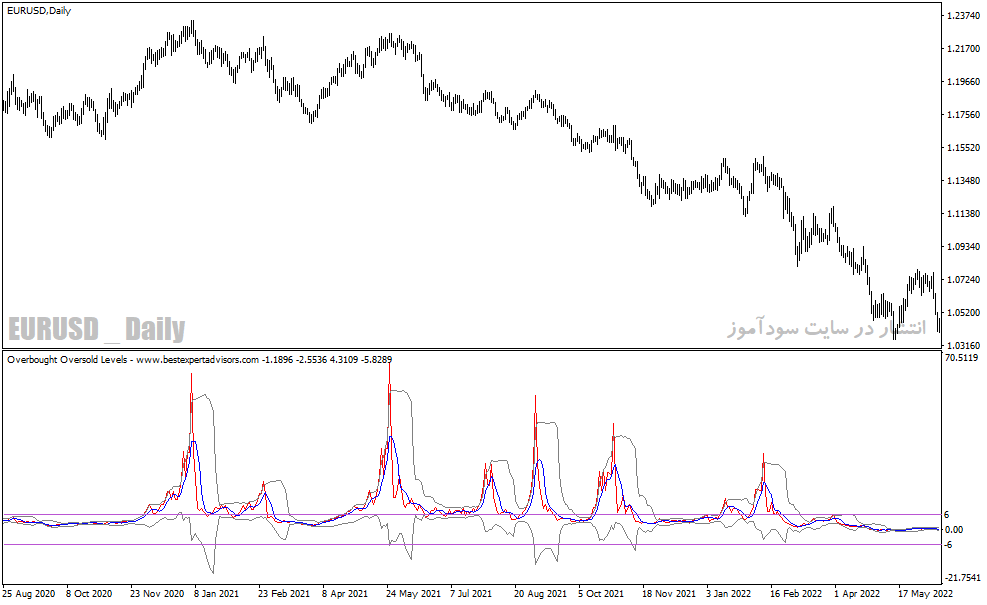Click the 1.23740 price axis label

coord(963,16)
